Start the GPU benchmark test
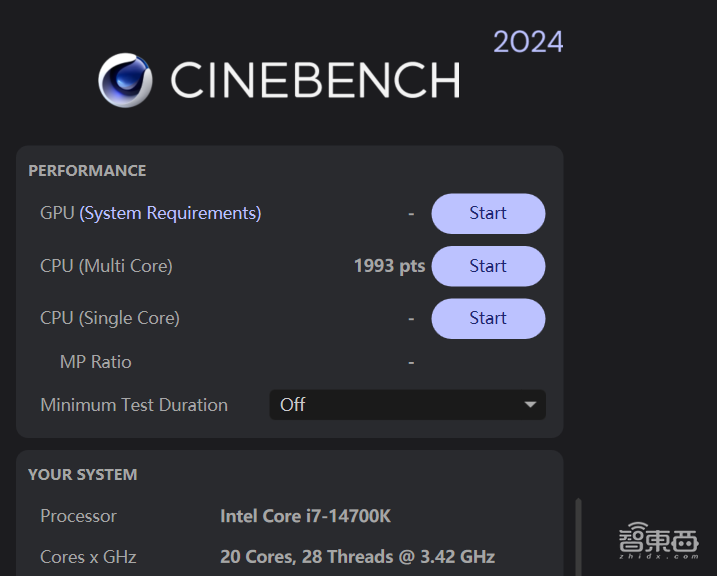The width and height of the screenshot is (717, 576). 488,213
